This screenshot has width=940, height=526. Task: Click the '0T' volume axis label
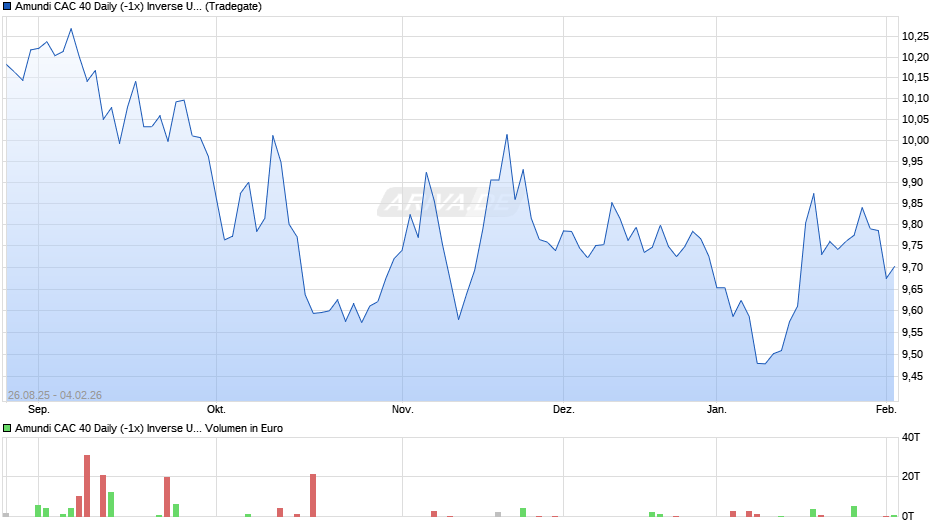(908, 516)
